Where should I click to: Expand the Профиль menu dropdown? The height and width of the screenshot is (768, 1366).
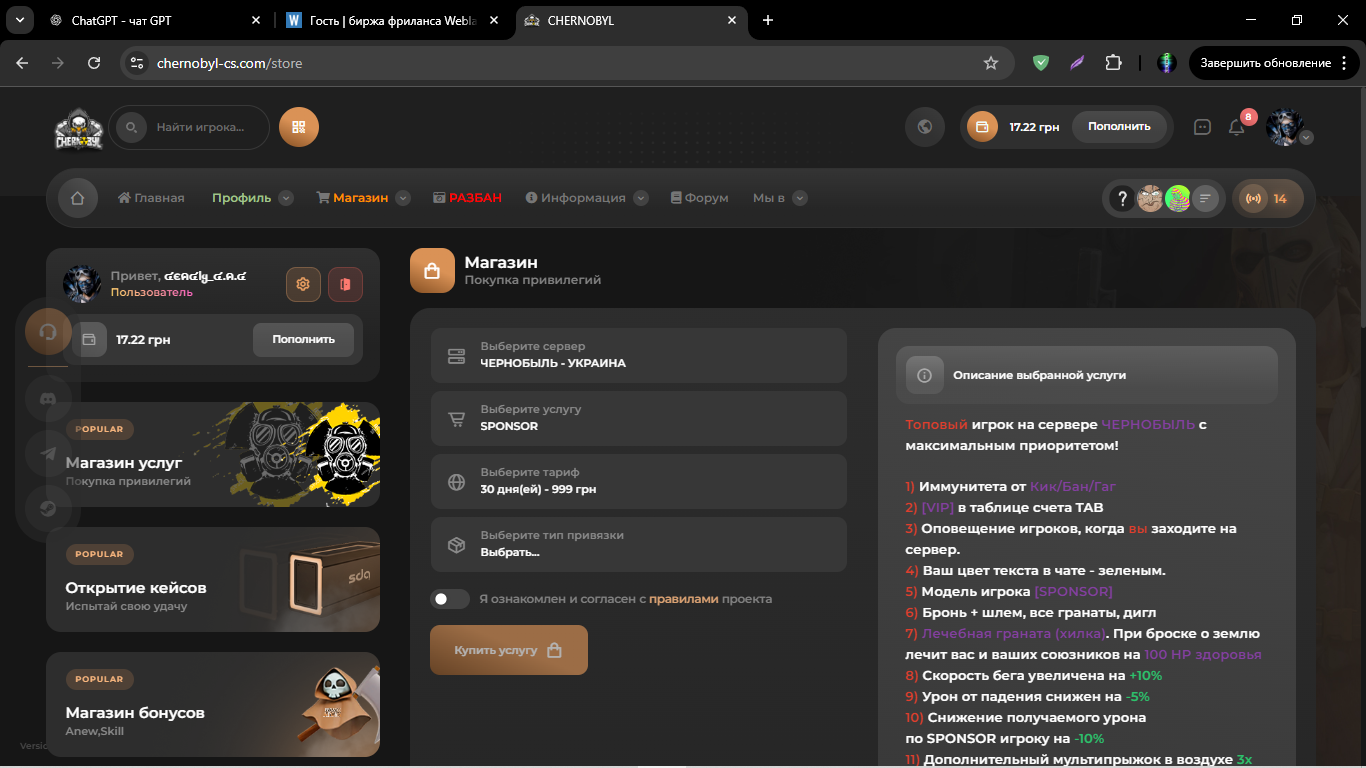pyautogui.click(x=286, y=198)
